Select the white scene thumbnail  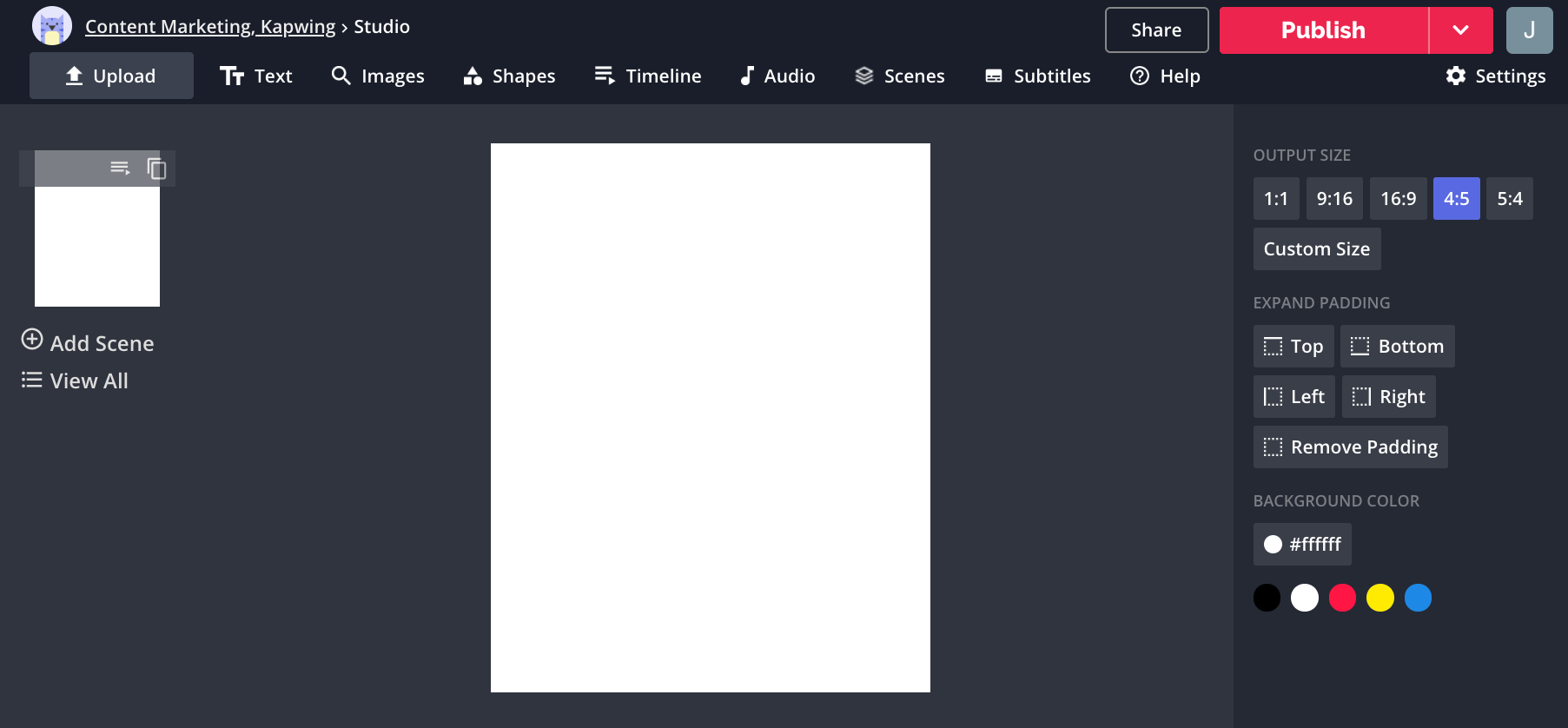[97, 246]
